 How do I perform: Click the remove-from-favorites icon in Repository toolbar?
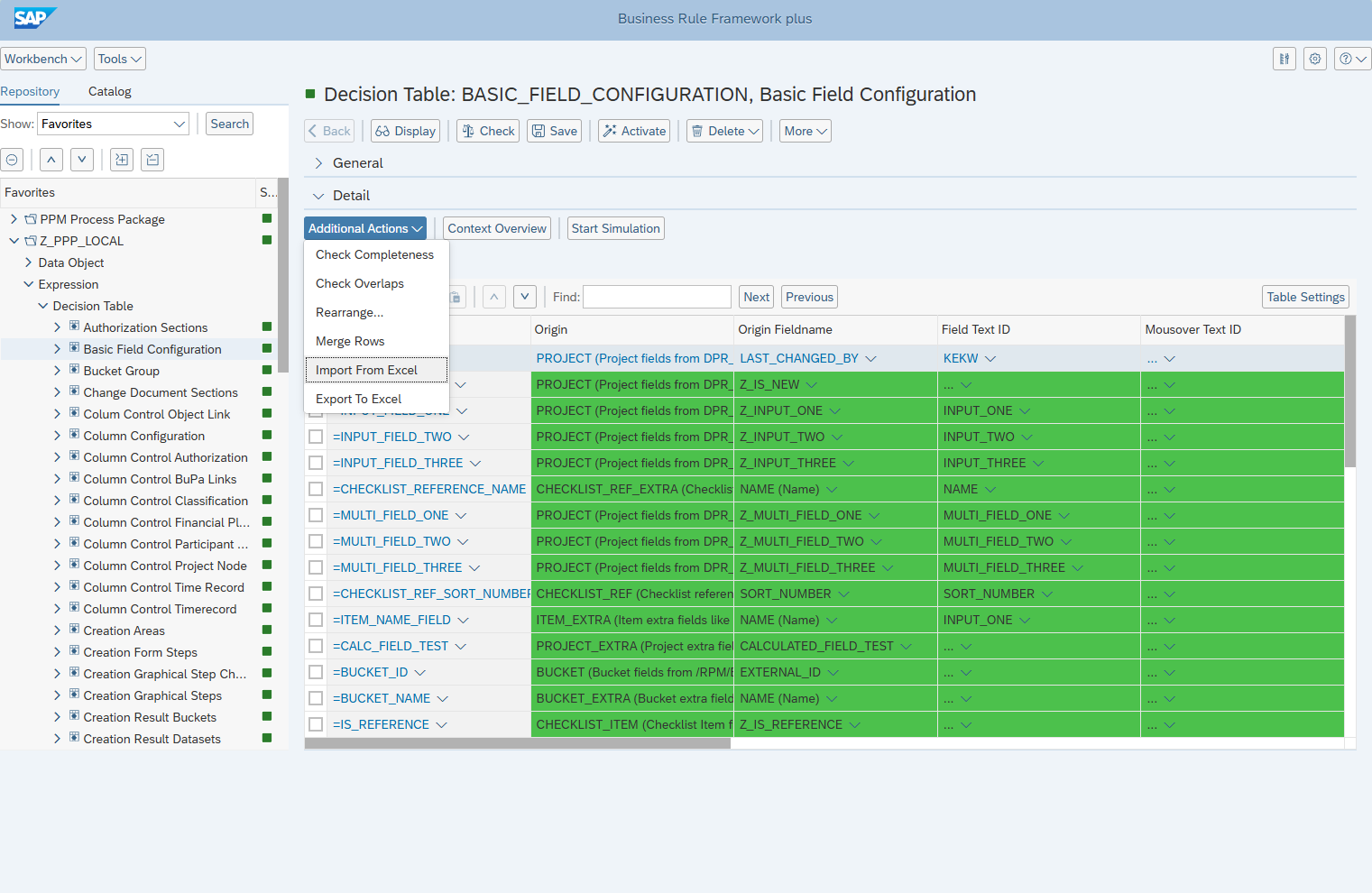[x=153, y=160]
